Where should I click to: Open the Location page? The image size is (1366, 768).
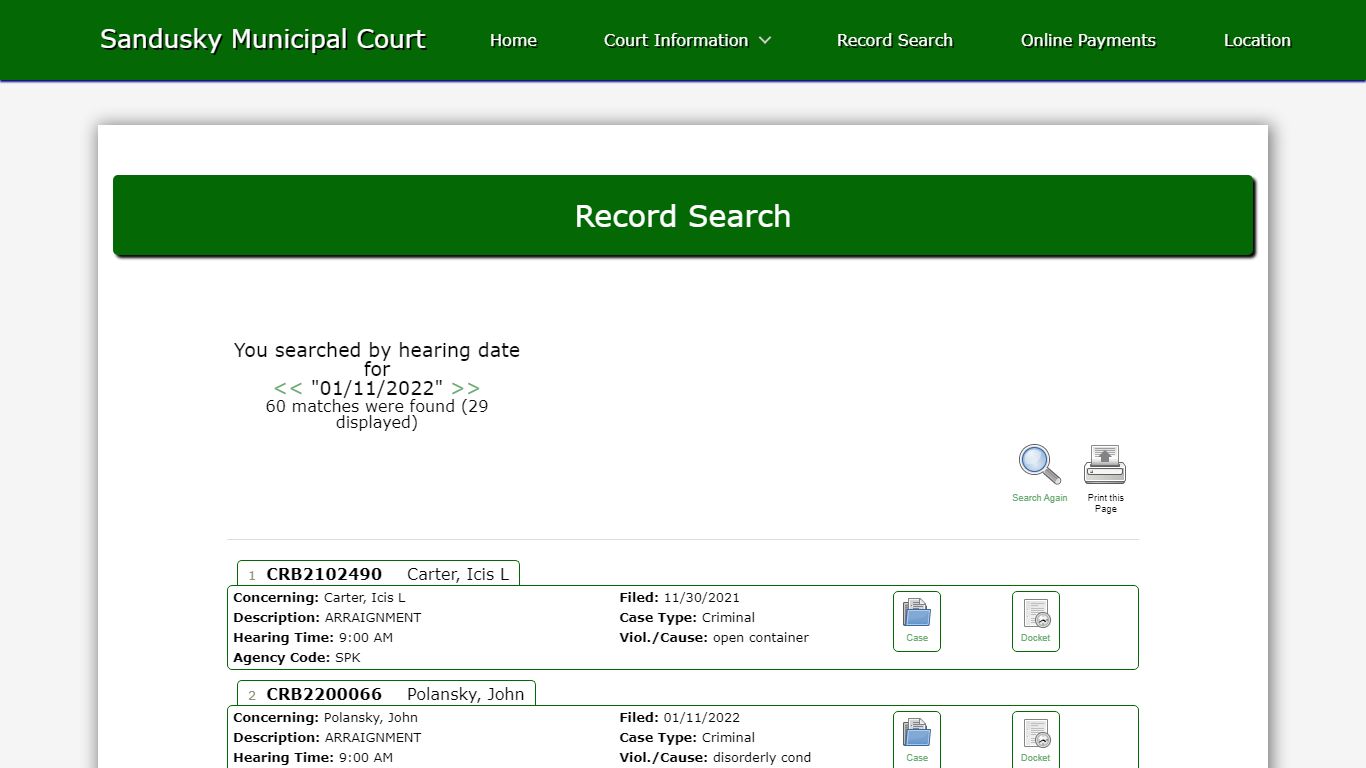tap(1257, 40)
